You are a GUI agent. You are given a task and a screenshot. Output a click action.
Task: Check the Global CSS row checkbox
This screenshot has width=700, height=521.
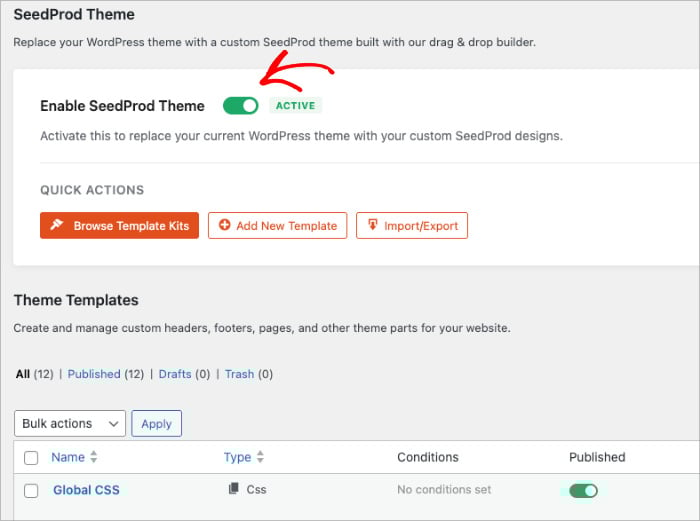click(31, 490)
